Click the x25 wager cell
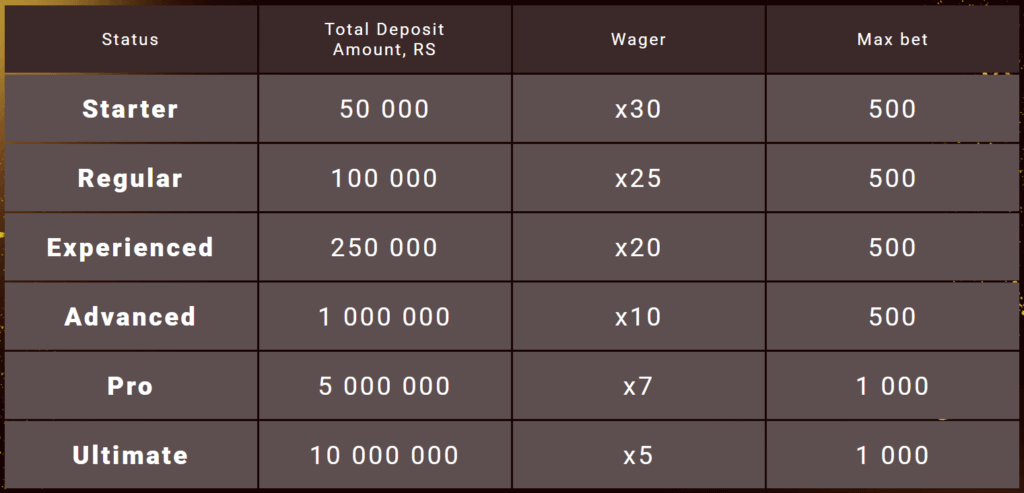The width and height of the screenshot is (1024, 493). pos(638,178)
